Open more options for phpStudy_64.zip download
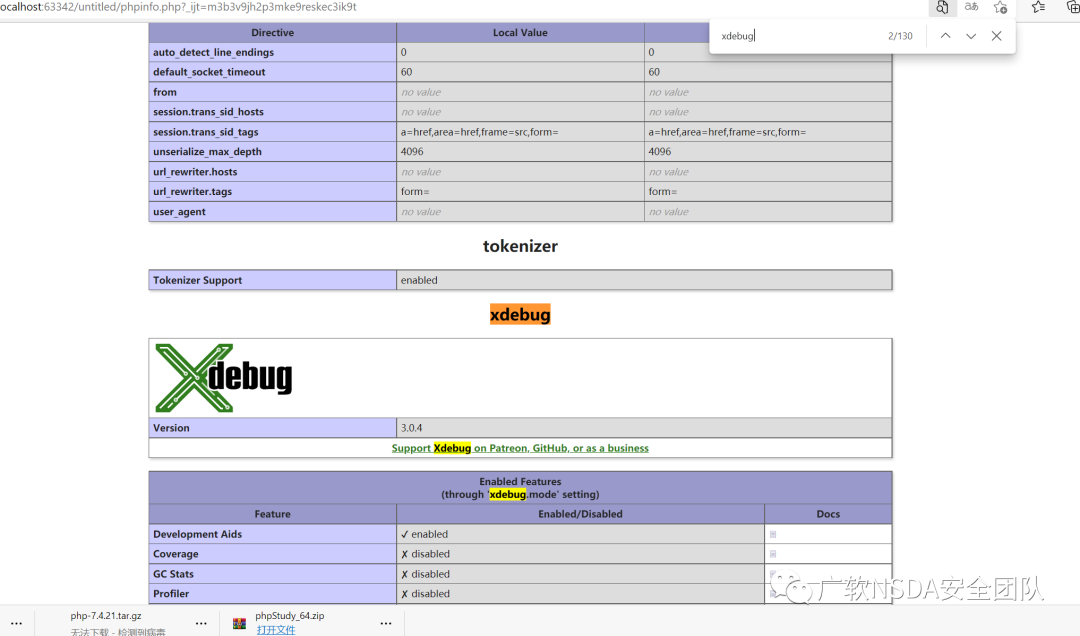 (x=386, y=624)
